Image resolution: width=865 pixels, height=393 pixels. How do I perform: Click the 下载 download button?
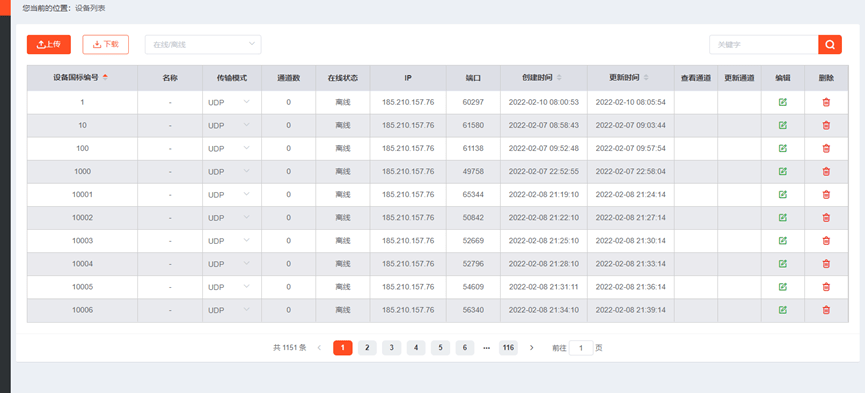105,45
